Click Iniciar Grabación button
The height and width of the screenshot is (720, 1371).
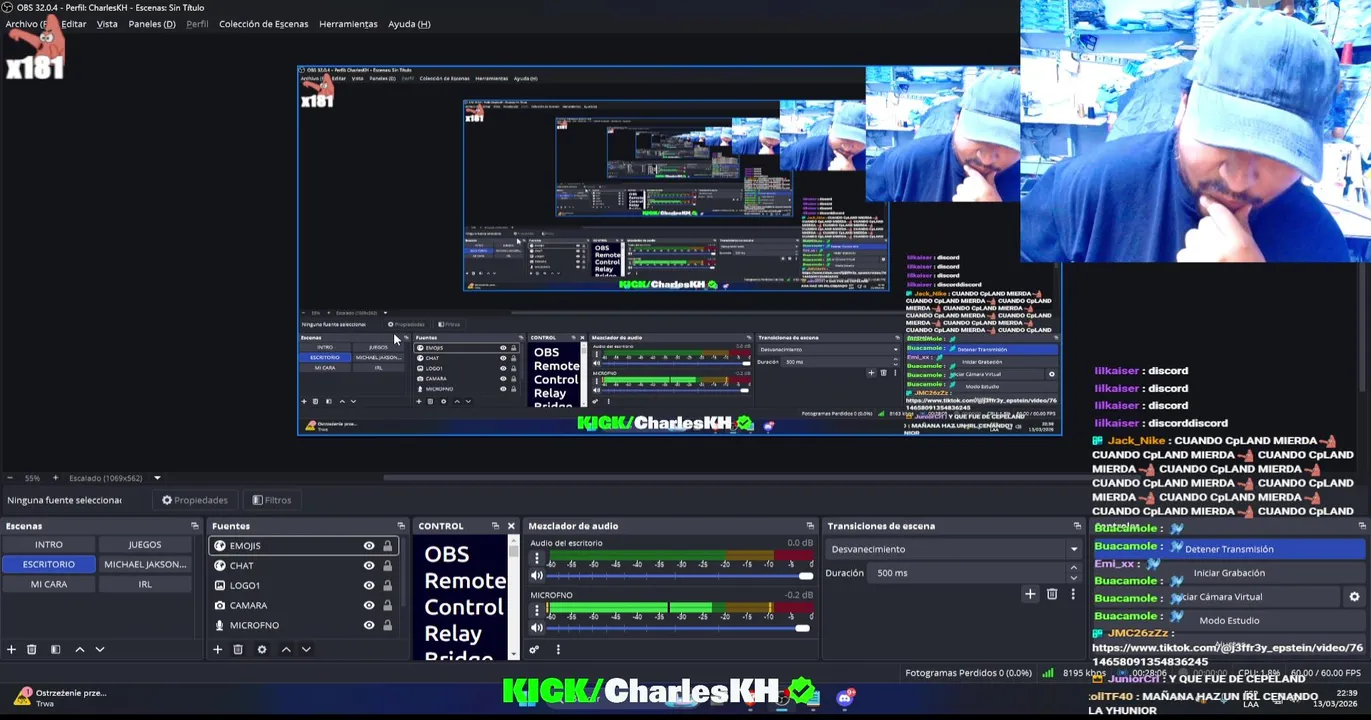point(1229,573)
